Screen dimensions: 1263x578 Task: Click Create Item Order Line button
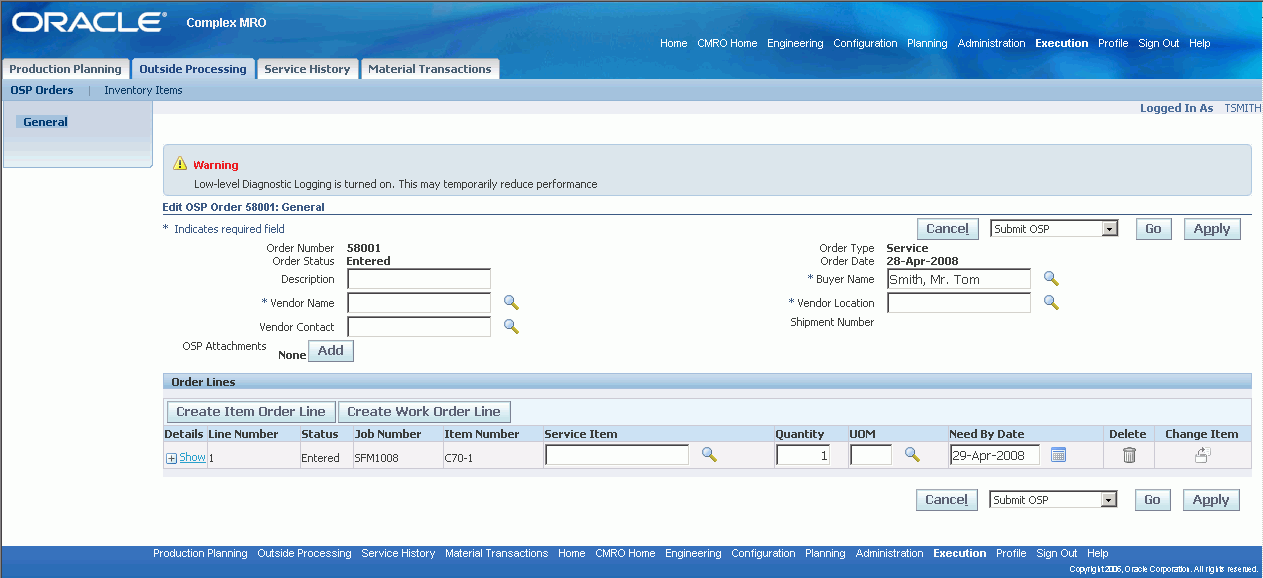pyautogui.click(x=251, y=411)
